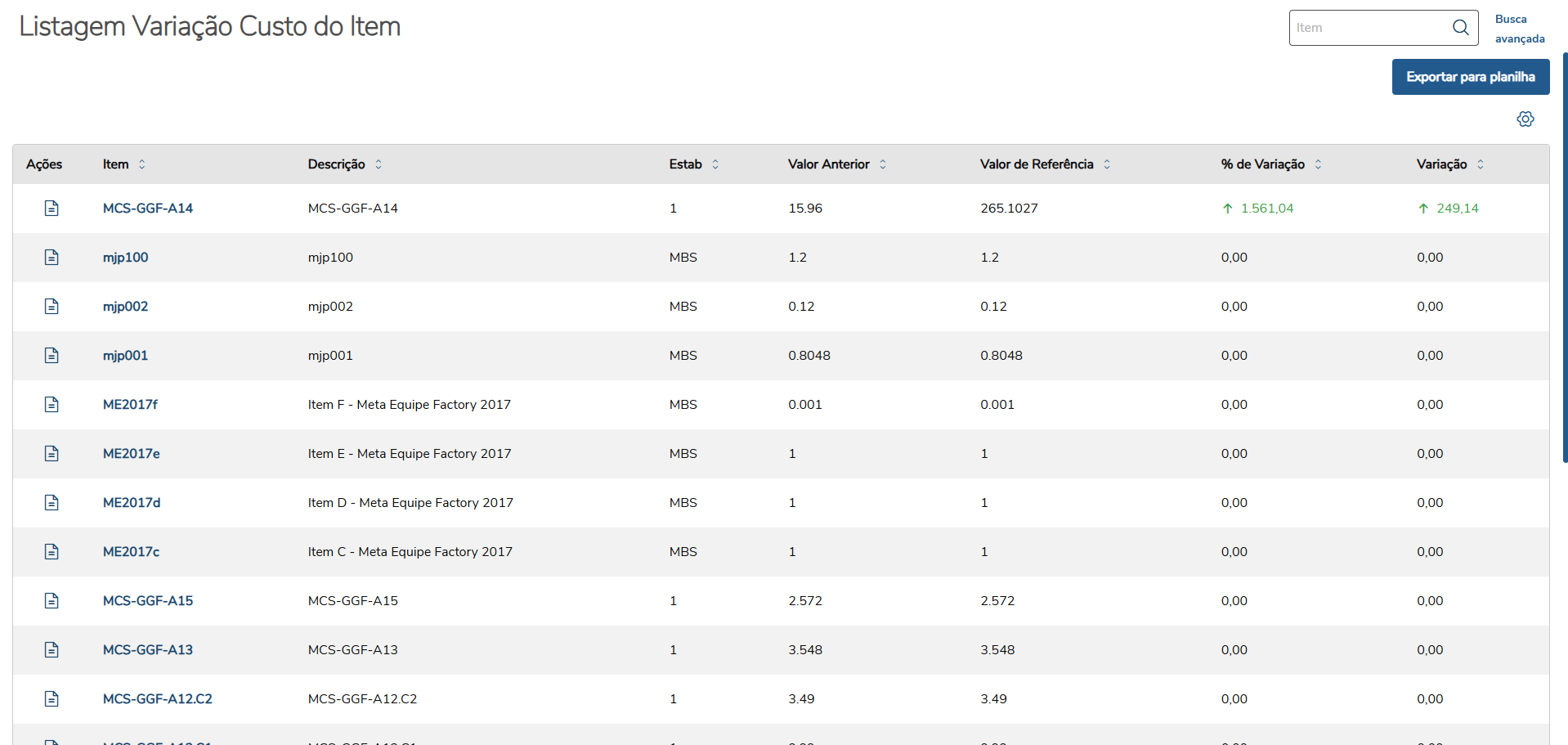The height and width of the screenshot is (745, 1568).
Task: Open table settings gear icon
Action: coord(1525,119)
